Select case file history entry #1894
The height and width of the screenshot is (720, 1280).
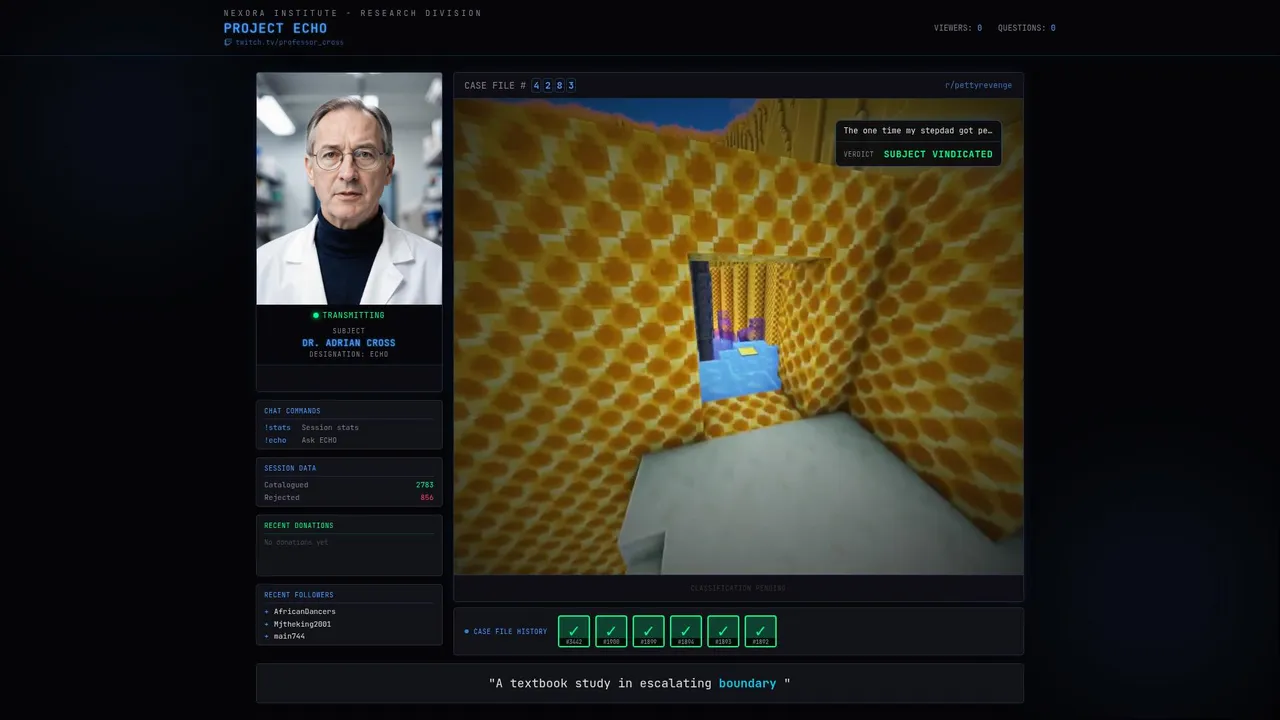686,631
